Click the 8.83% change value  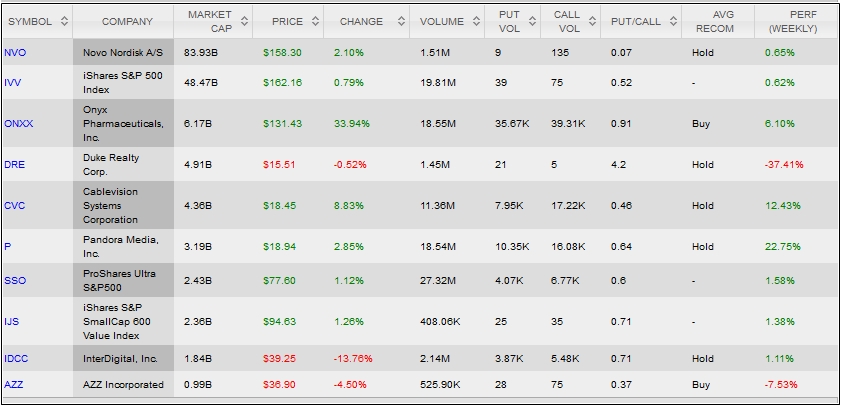[x=348, y=205]
